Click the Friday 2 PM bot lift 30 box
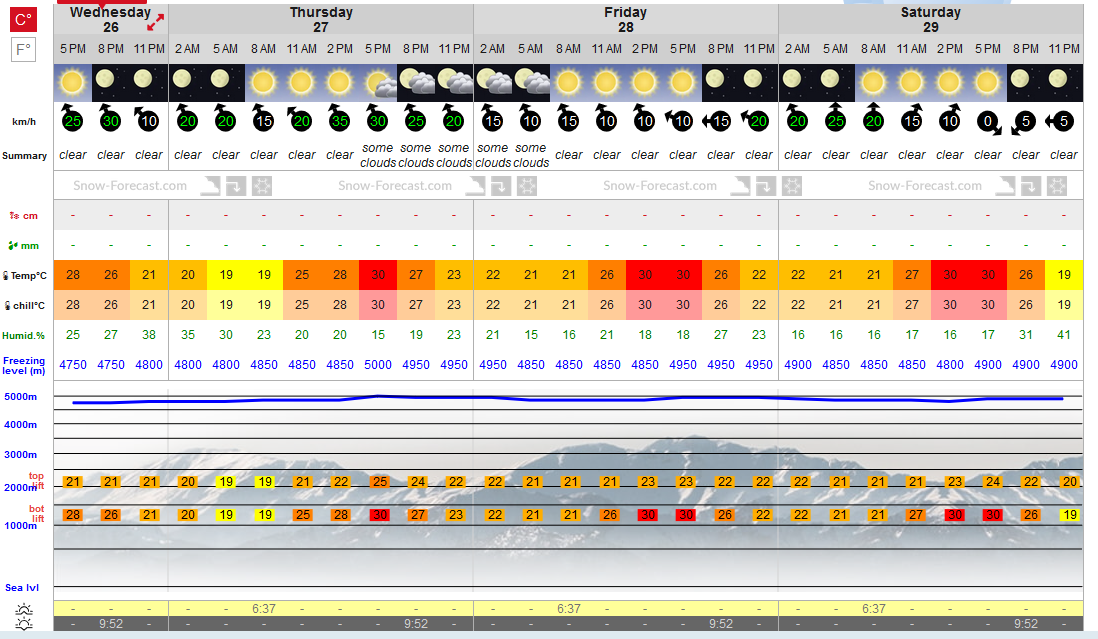This screenshot has height=639, width=1098. [x=647, y=514]
